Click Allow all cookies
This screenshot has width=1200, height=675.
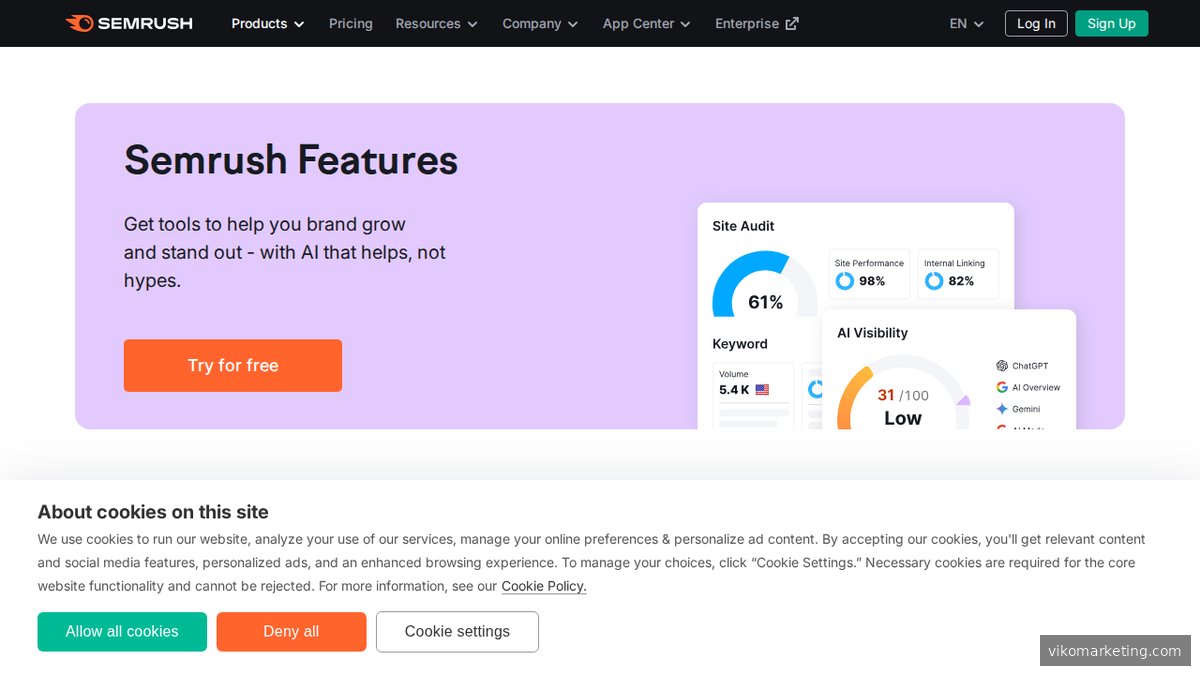point(121,631)
